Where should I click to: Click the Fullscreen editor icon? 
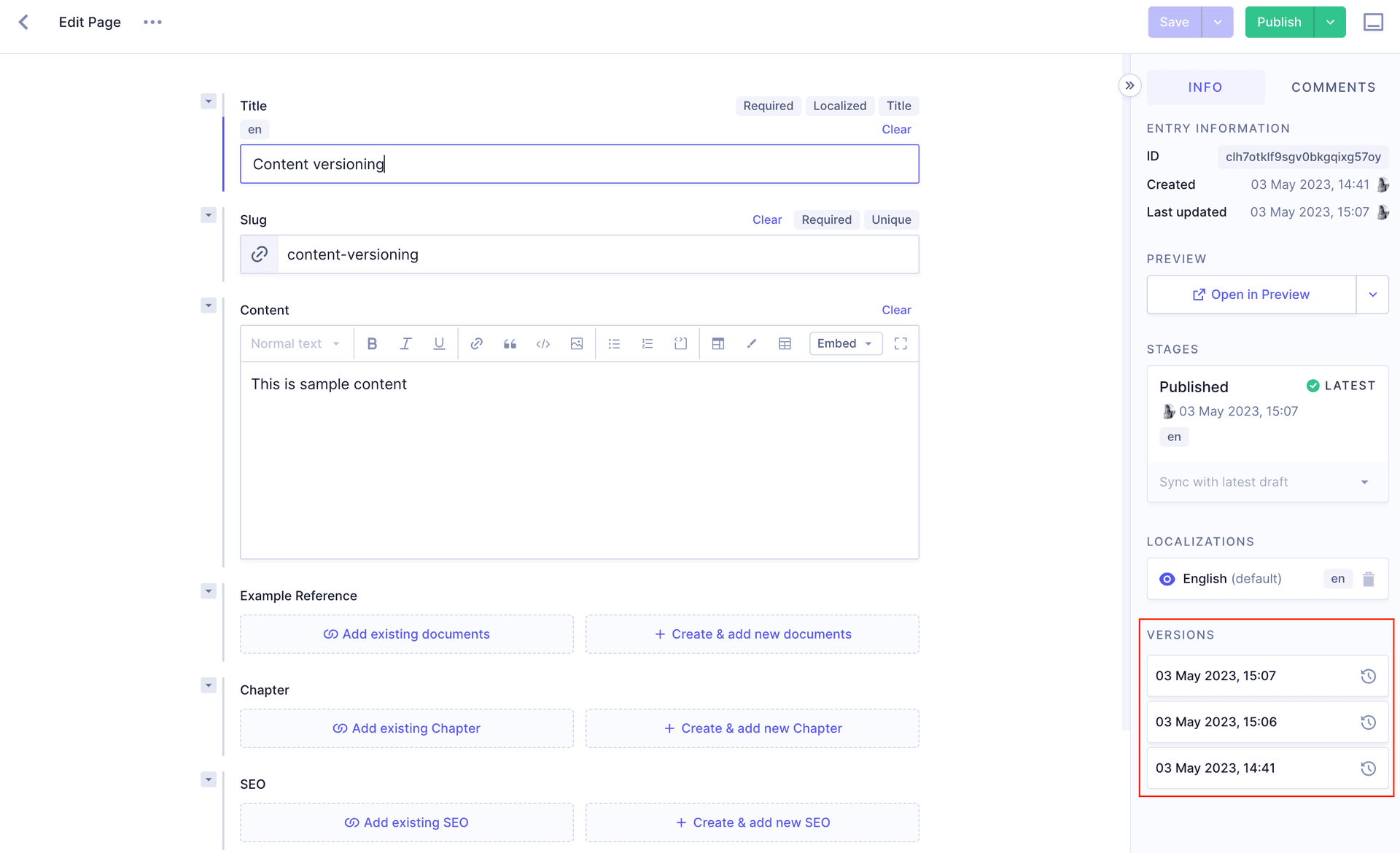(902, 344)
